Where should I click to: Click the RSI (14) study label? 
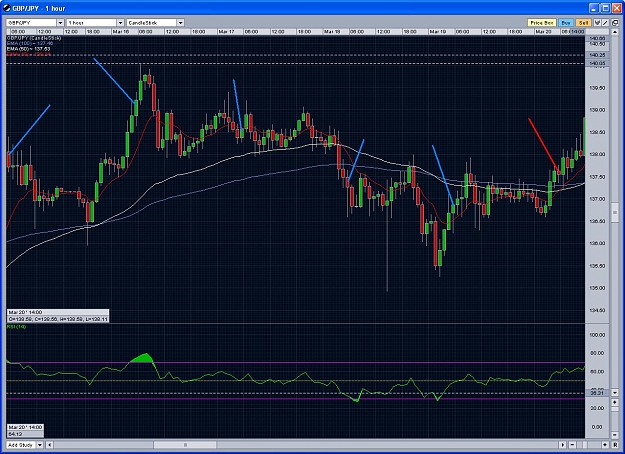tap(17, 326)
